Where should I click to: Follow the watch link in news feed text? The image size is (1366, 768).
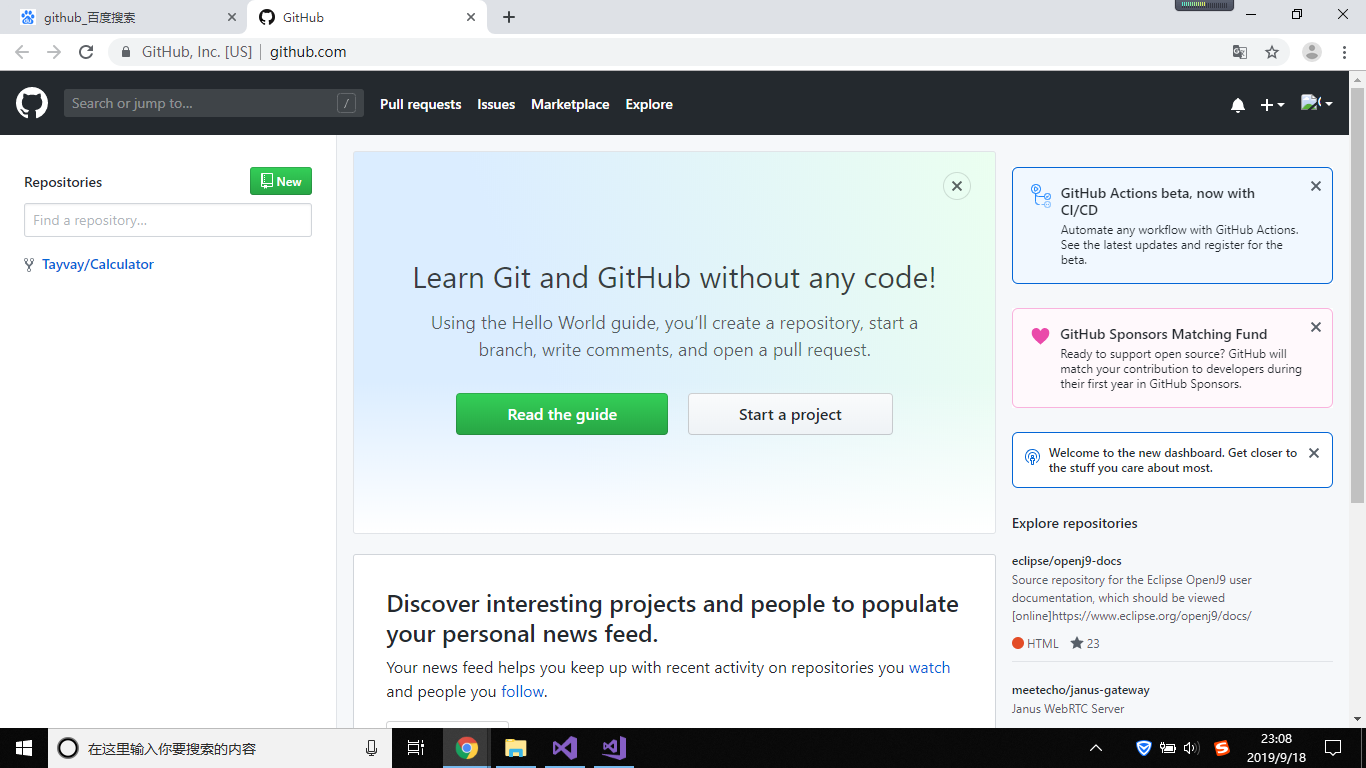(929, 668)
